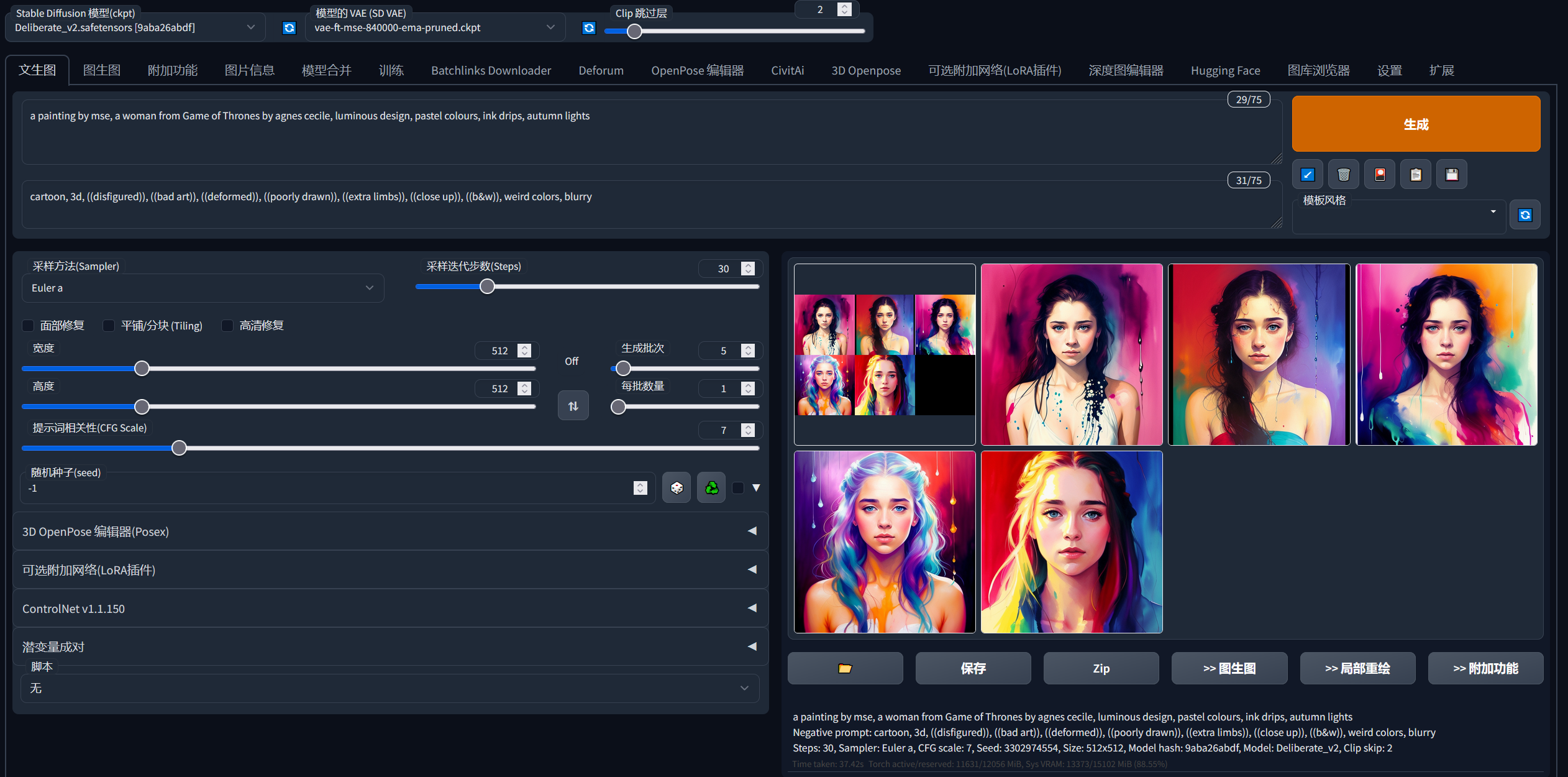
Task: Switch to the 图生图 tab
Action: pyautogui.click(x=102, y=70)
